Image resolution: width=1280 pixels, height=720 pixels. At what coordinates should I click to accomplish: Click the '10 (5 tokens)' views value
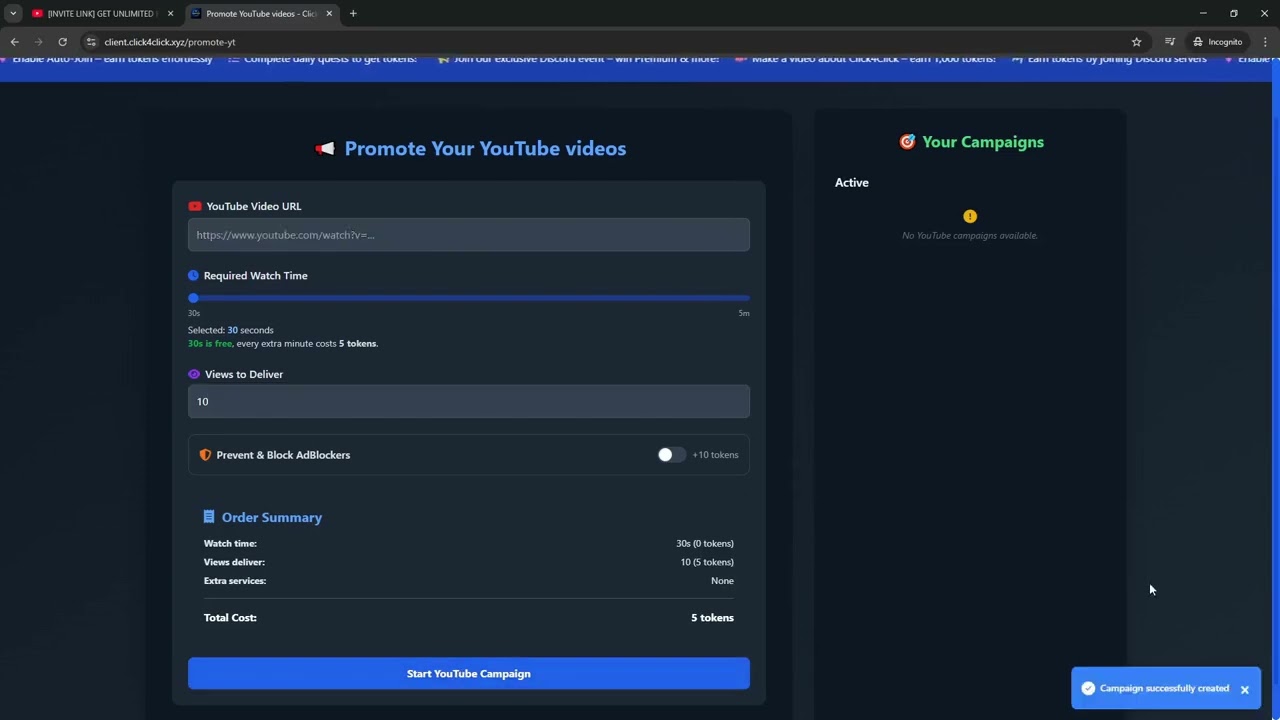(707, 562)
